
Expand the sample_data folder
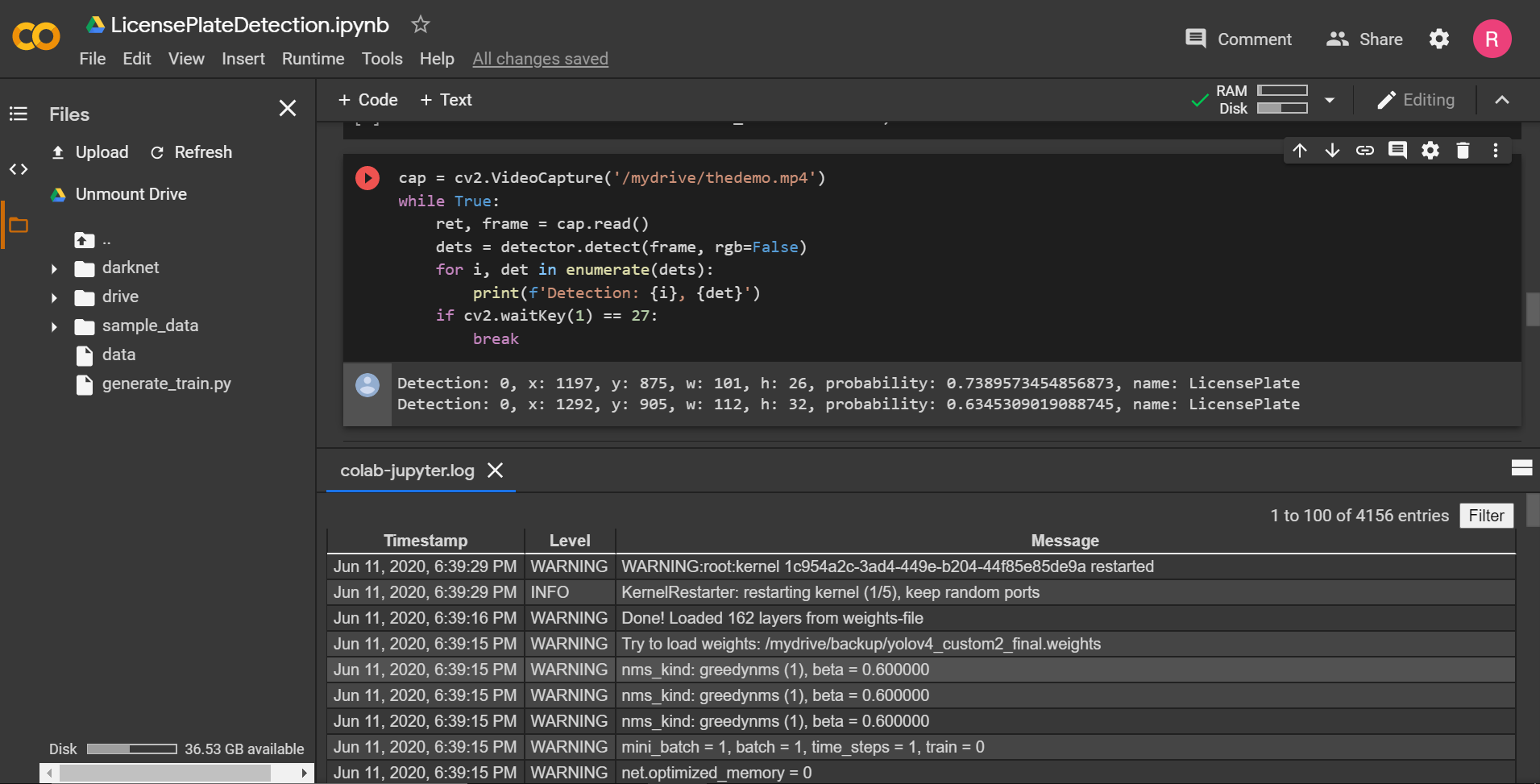[53, 326]
